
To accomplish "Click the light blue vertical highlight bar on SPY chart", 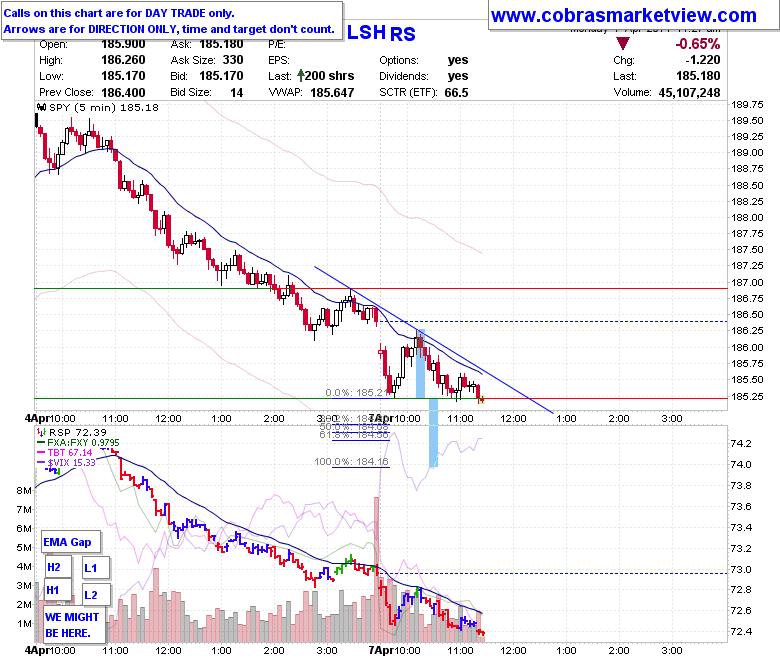I will pyautogui.click(x=420, y=364).
